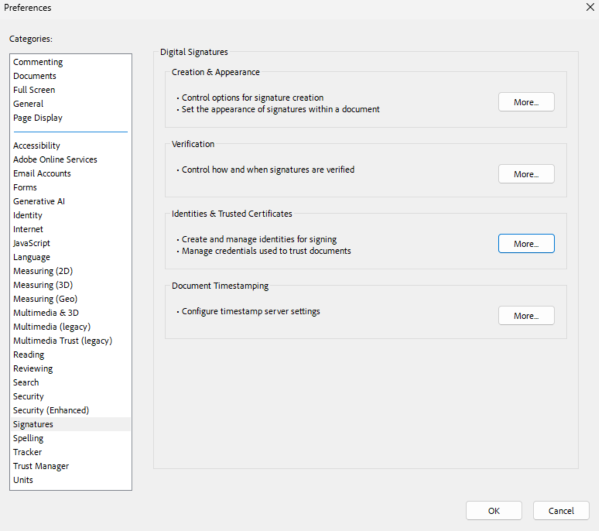
Task: Go to Accessibility preferences
Action: pos(37,146)
